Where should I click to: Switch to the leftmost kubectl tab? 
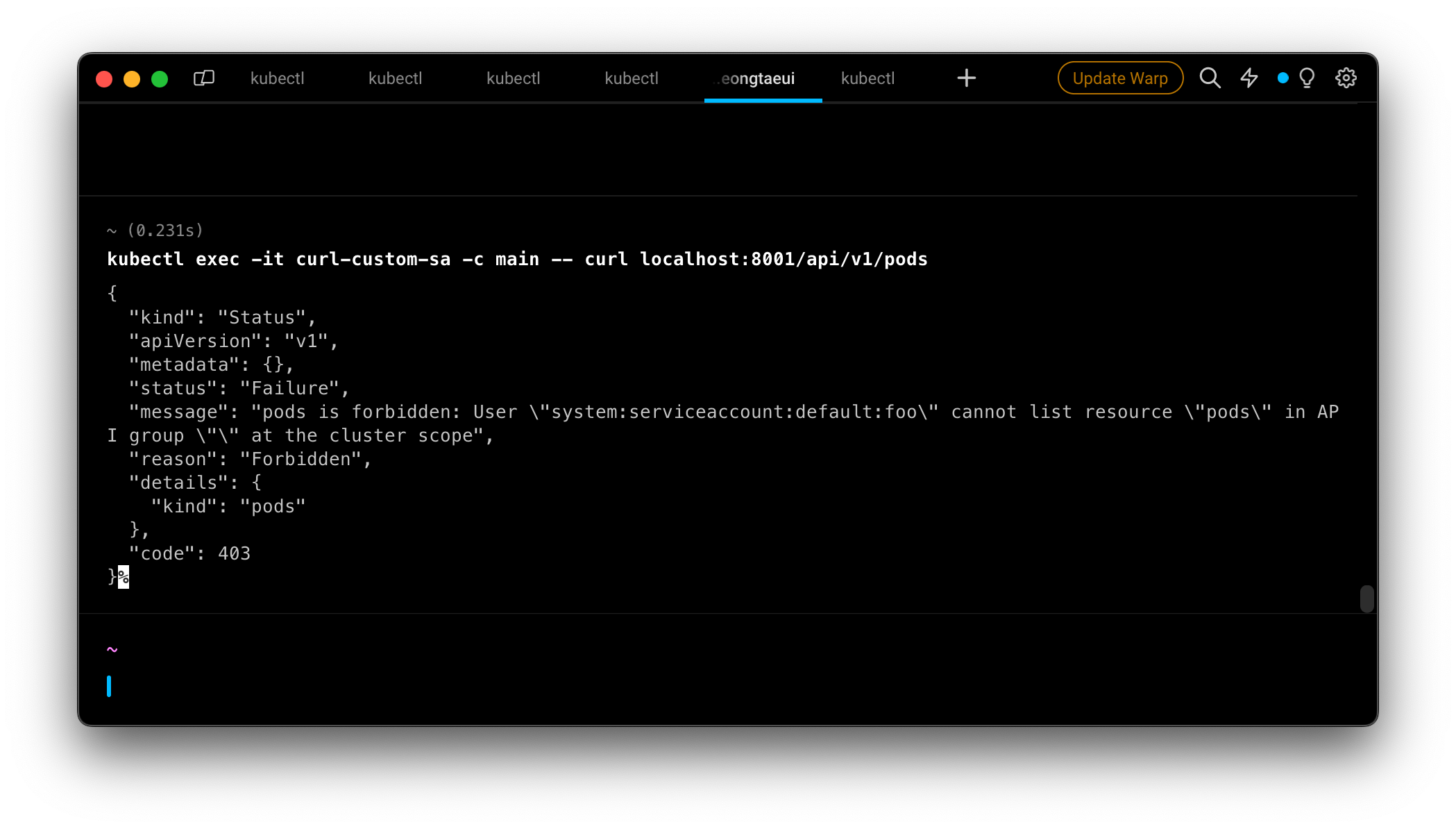(277, 78)
